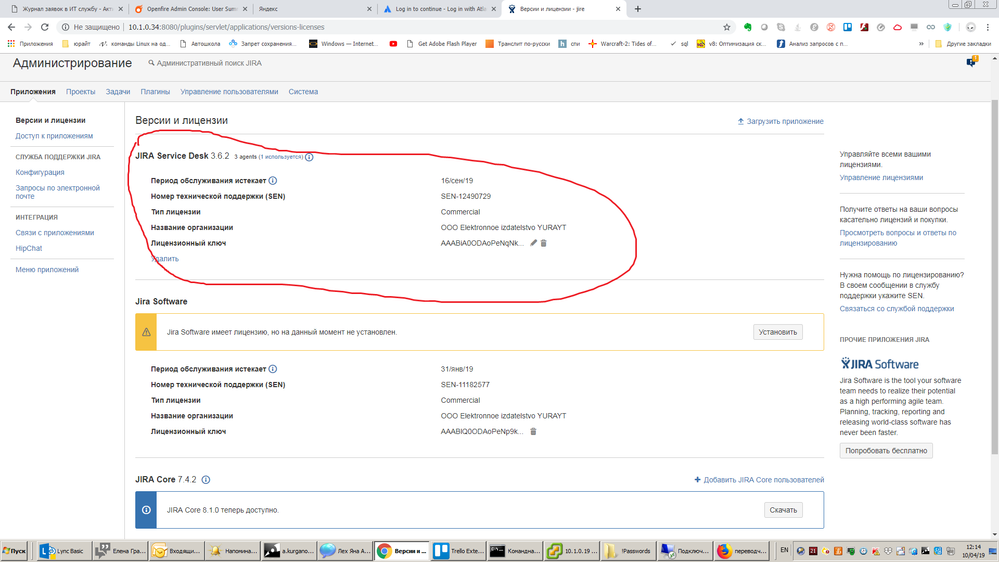
Task: Show info about Service Desk maintenance period
Action: pos(273,180)
